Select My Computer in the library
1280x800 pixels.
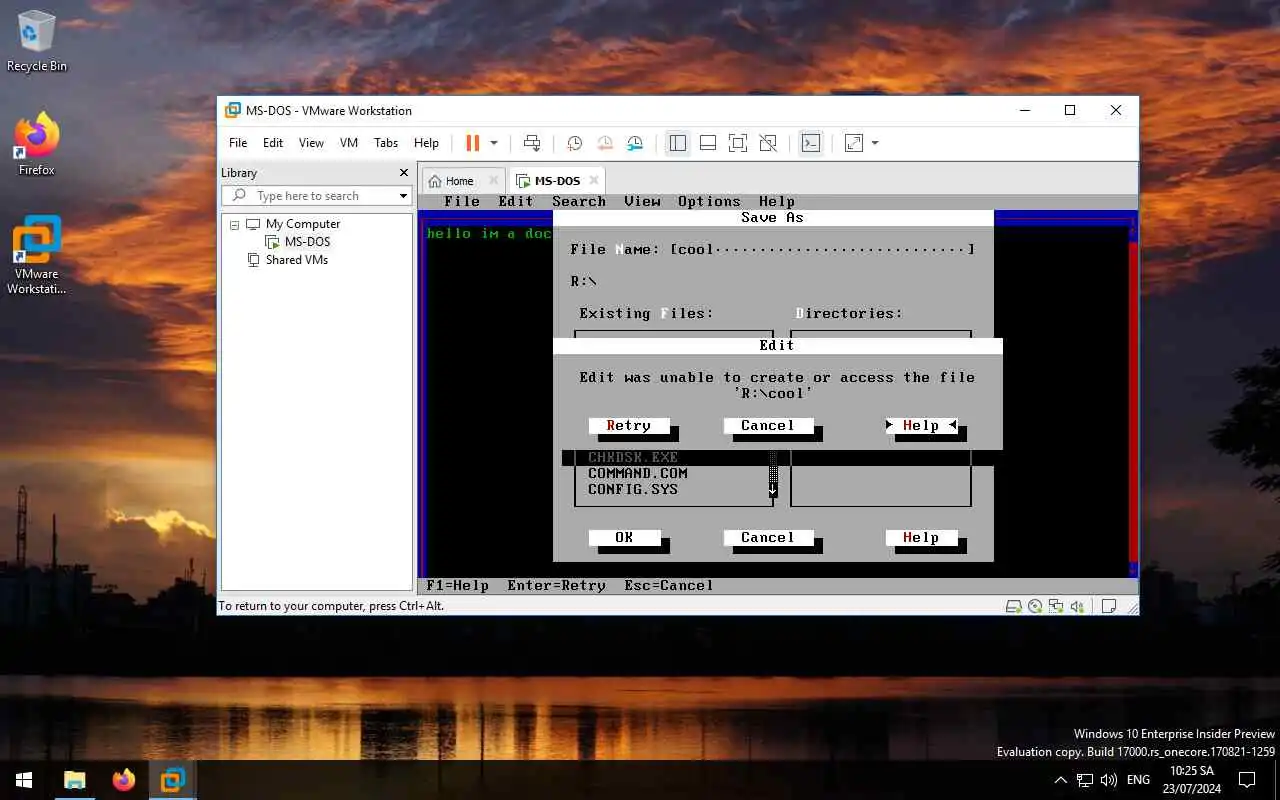pos(303,224)
